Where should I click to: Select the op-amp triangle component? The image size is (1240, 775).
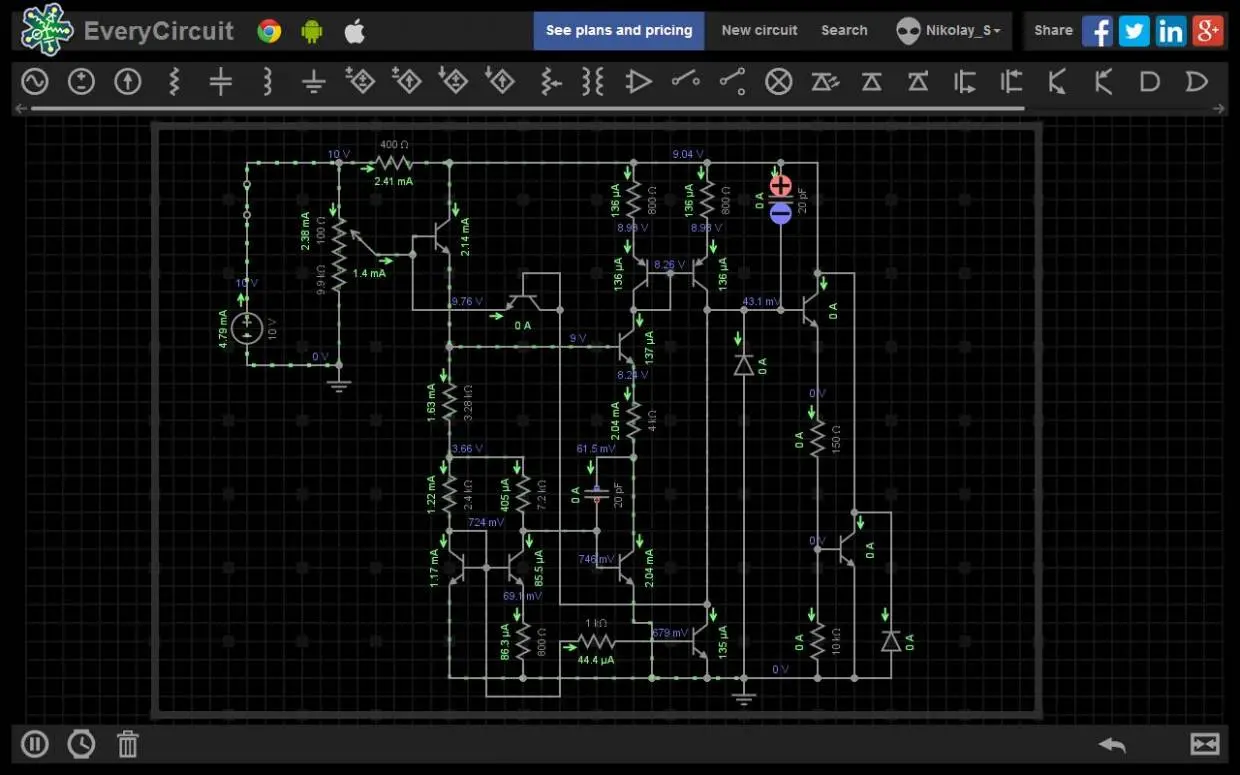[x=639, y=82]
